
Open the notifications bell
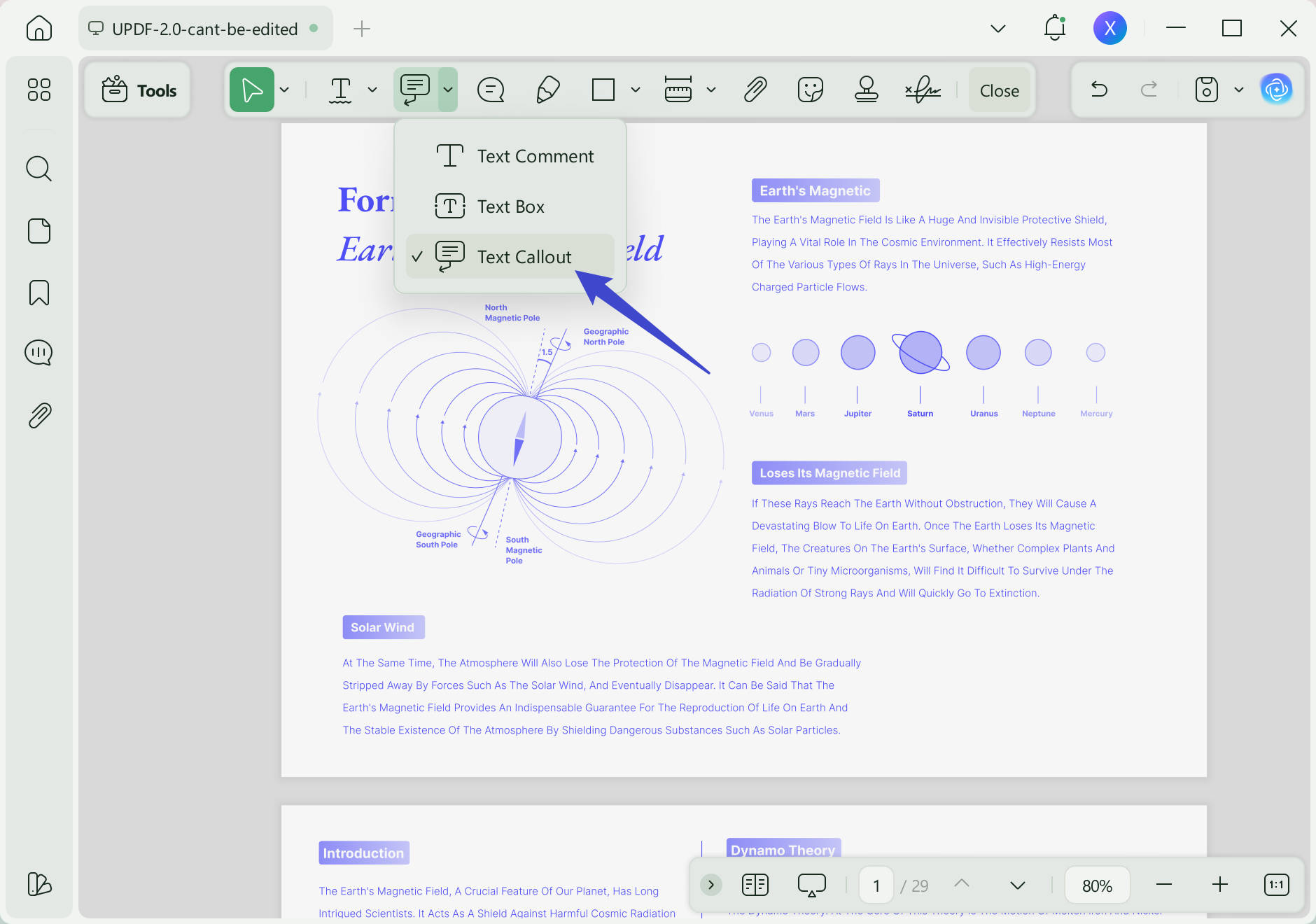pyautogui.click(x=1055, y=28)
